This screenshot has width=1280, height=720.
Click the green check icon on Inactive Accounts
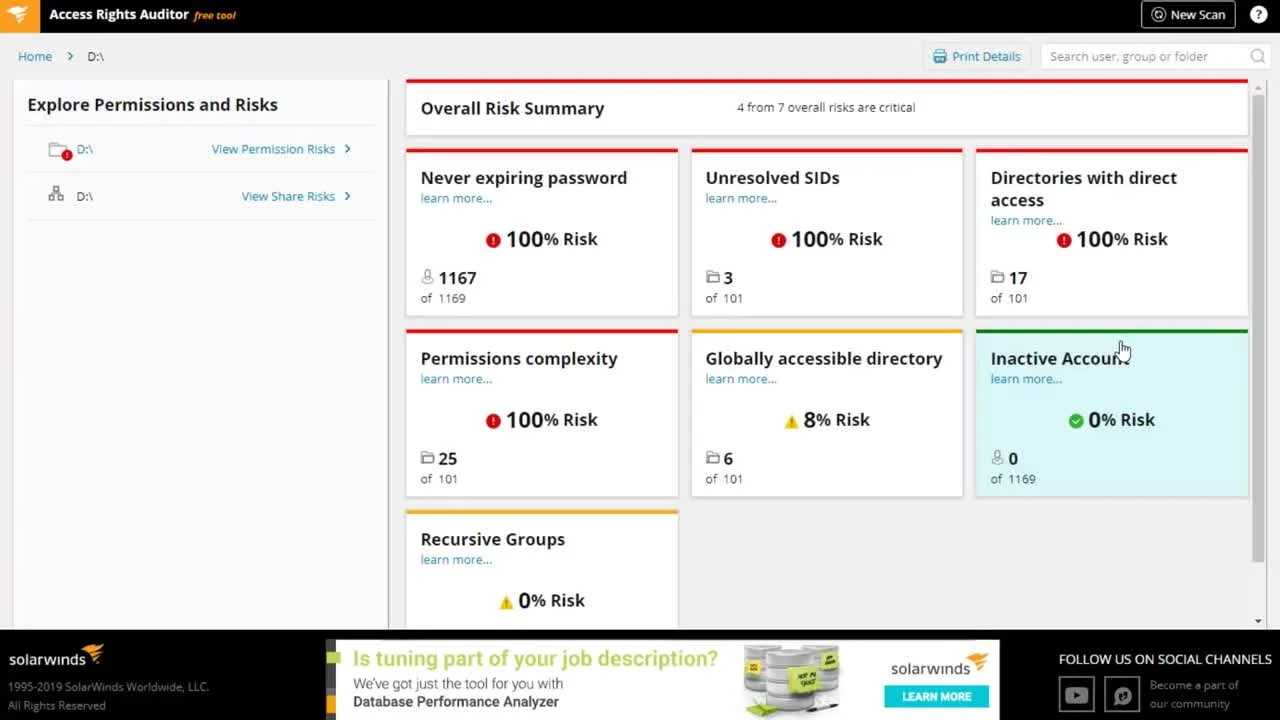pos(1076,421)
